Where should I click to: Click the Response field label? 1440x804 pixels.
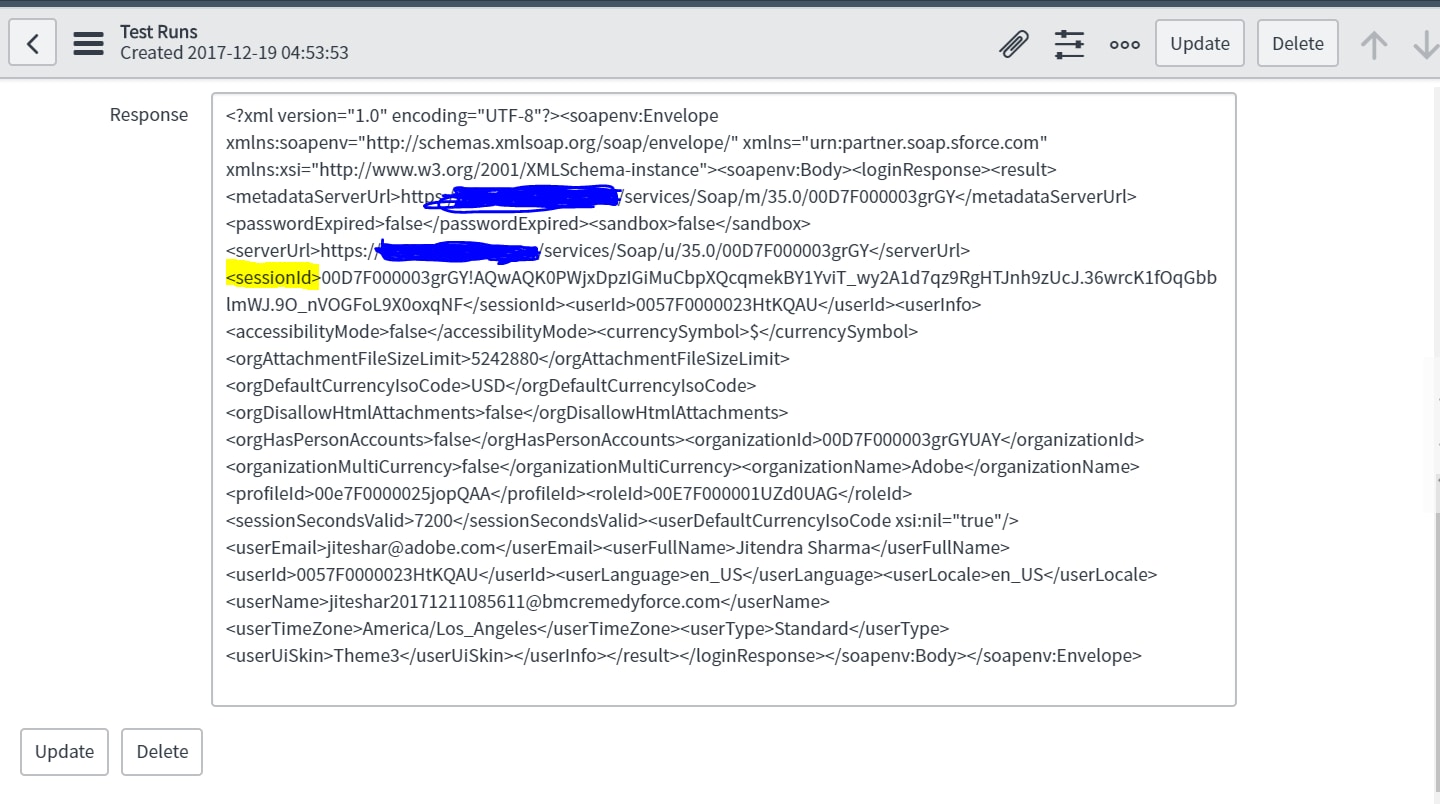pyautogui.click(x=149, y=115)
